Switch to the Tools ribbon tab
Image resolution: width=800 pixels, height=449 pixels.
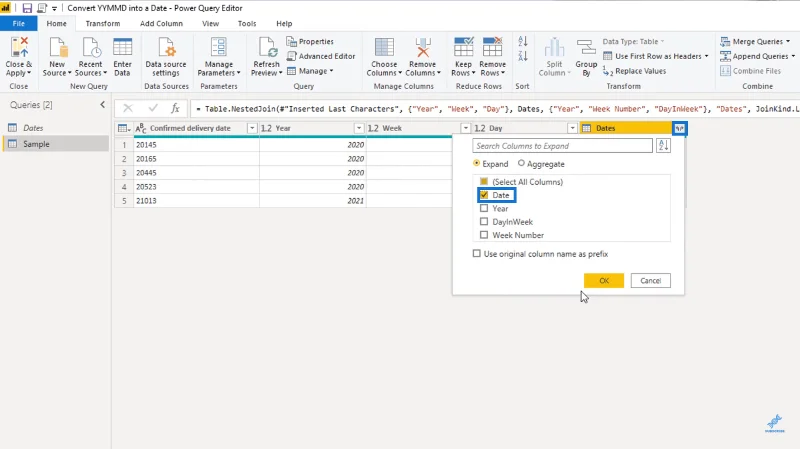247,23
